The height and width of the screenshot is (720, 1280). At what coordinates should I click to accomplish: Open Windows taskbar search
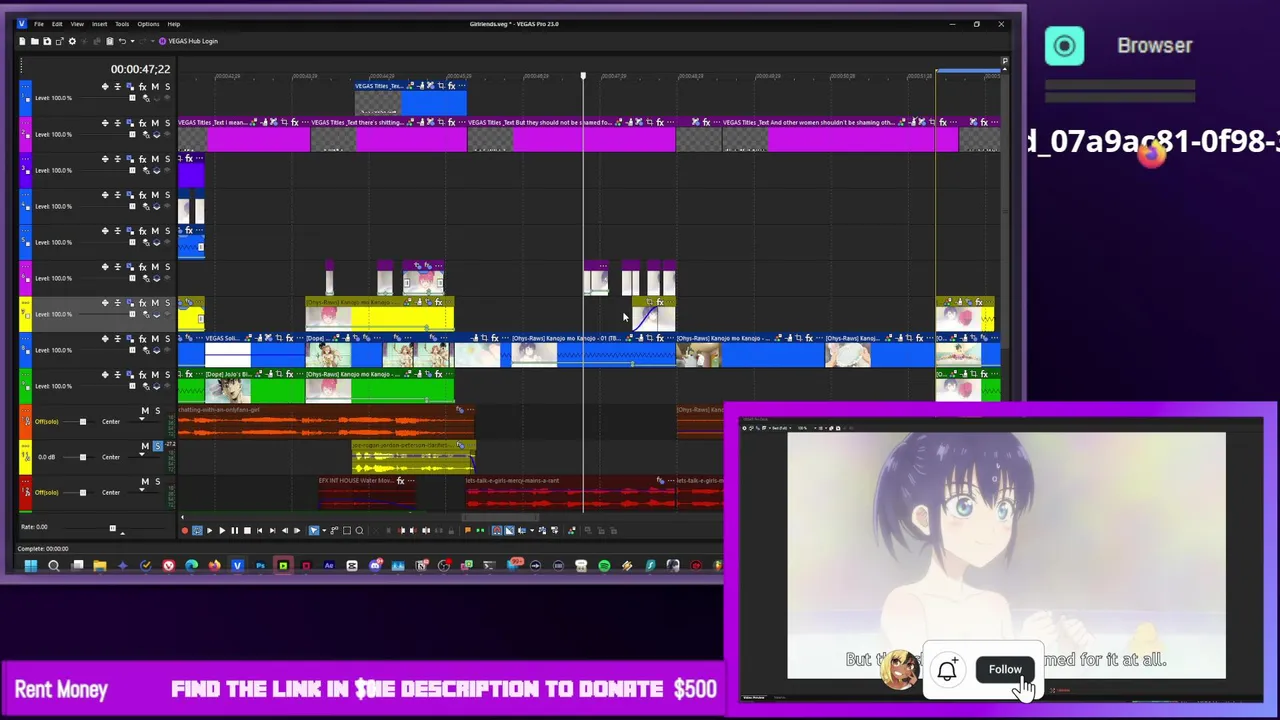pos(54,565)
